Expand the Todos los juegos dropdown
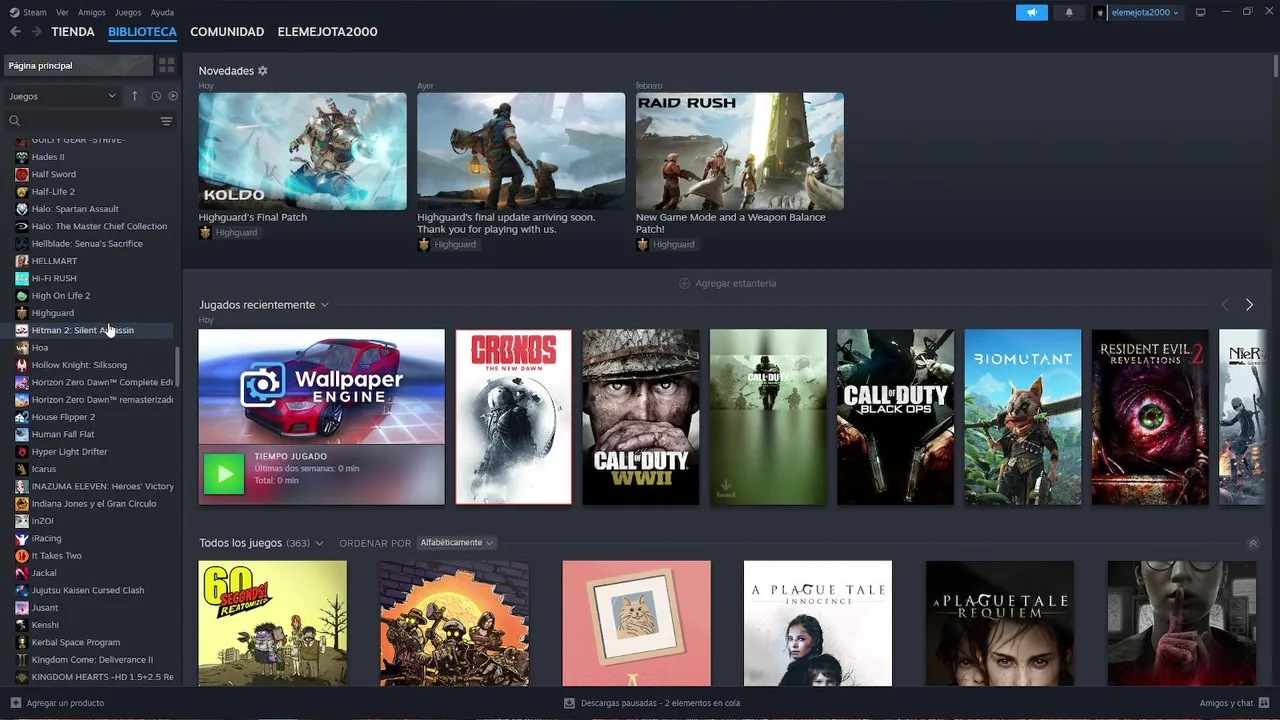The width and height of the screenshot is (1280, 720). (x=319, y=543)
